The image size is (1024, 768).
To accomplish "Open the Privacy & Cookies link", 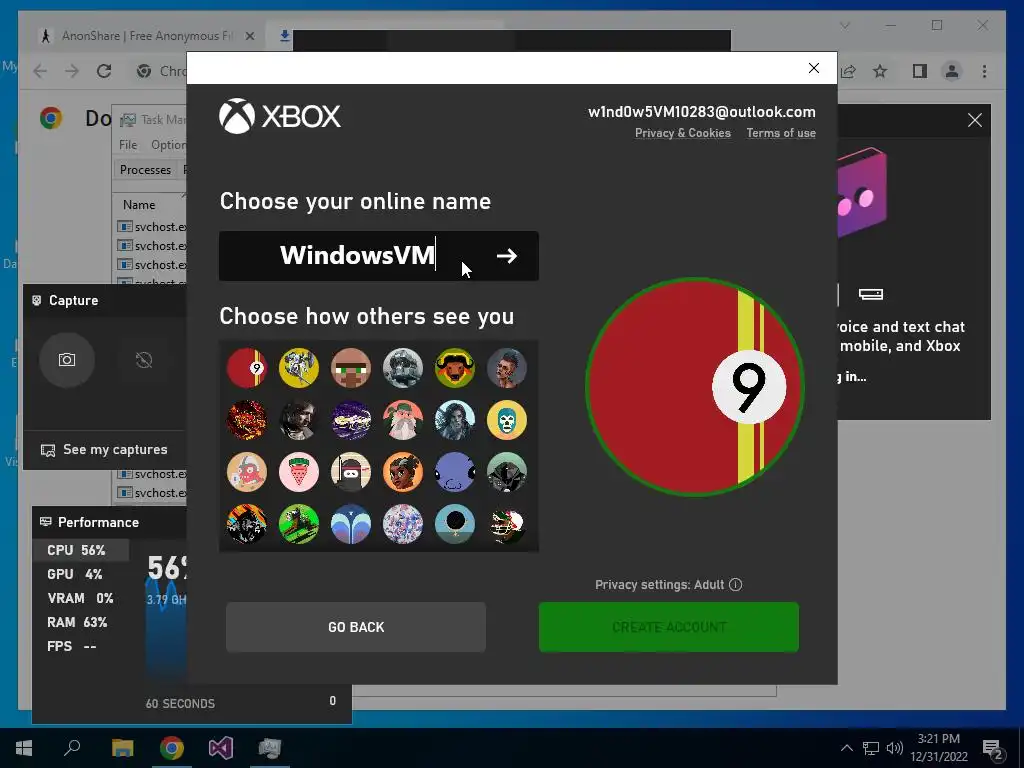I will (x=682, y=133).
